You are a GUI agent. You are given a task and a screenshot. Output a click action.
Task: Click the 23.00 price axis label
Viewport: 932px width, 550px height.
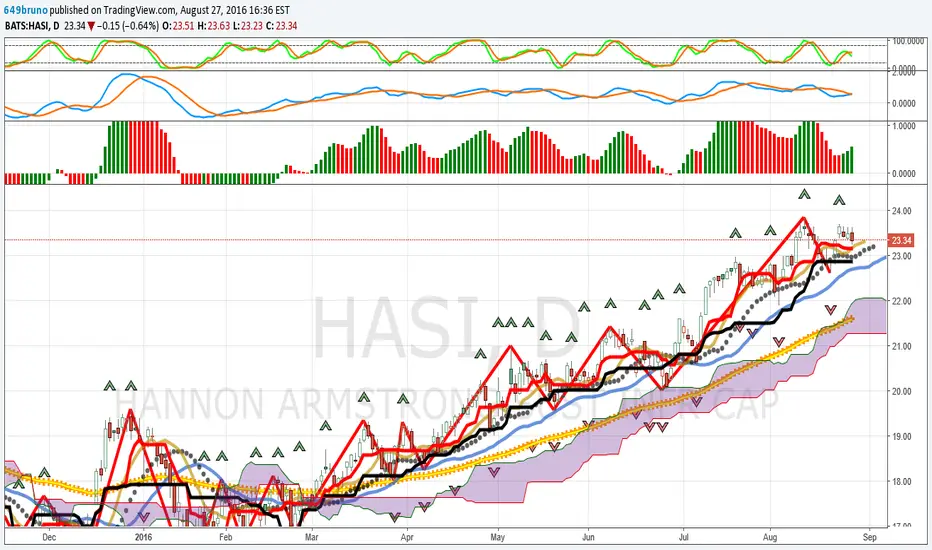[901, 256]
